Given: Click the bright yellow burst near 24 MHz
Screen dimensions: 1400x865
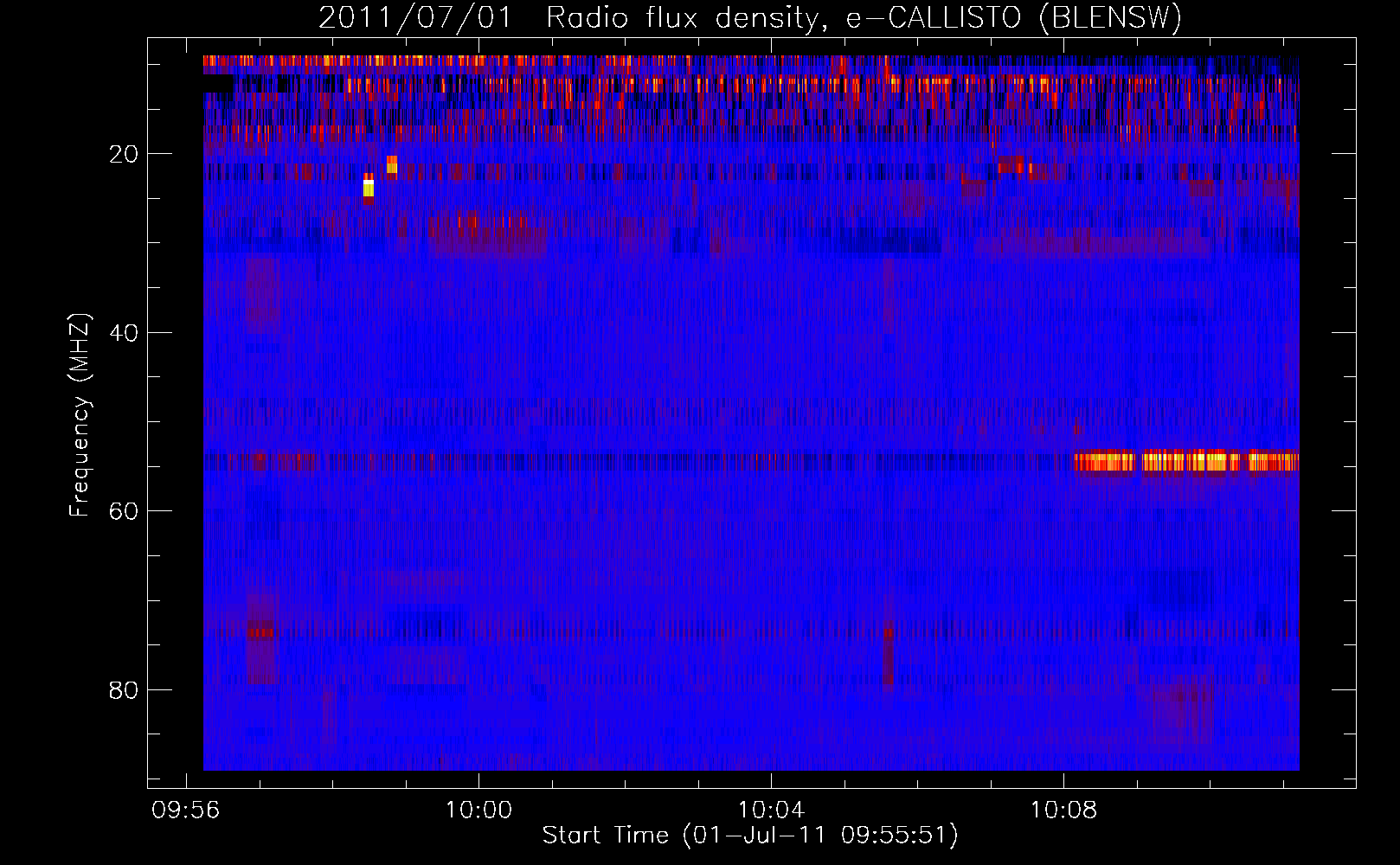Looking at the screenshot, I should [369, 188].
